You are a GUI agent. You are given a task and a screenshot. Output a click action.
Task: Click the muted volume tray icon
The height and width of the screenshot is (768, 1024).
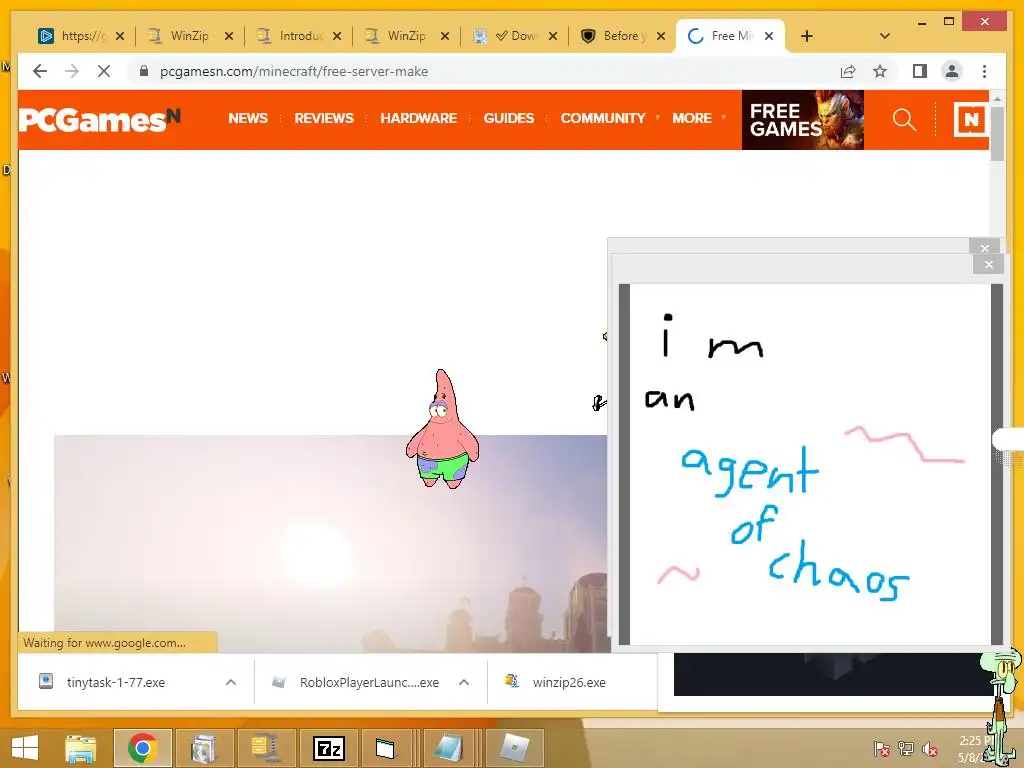click(929, 749)
